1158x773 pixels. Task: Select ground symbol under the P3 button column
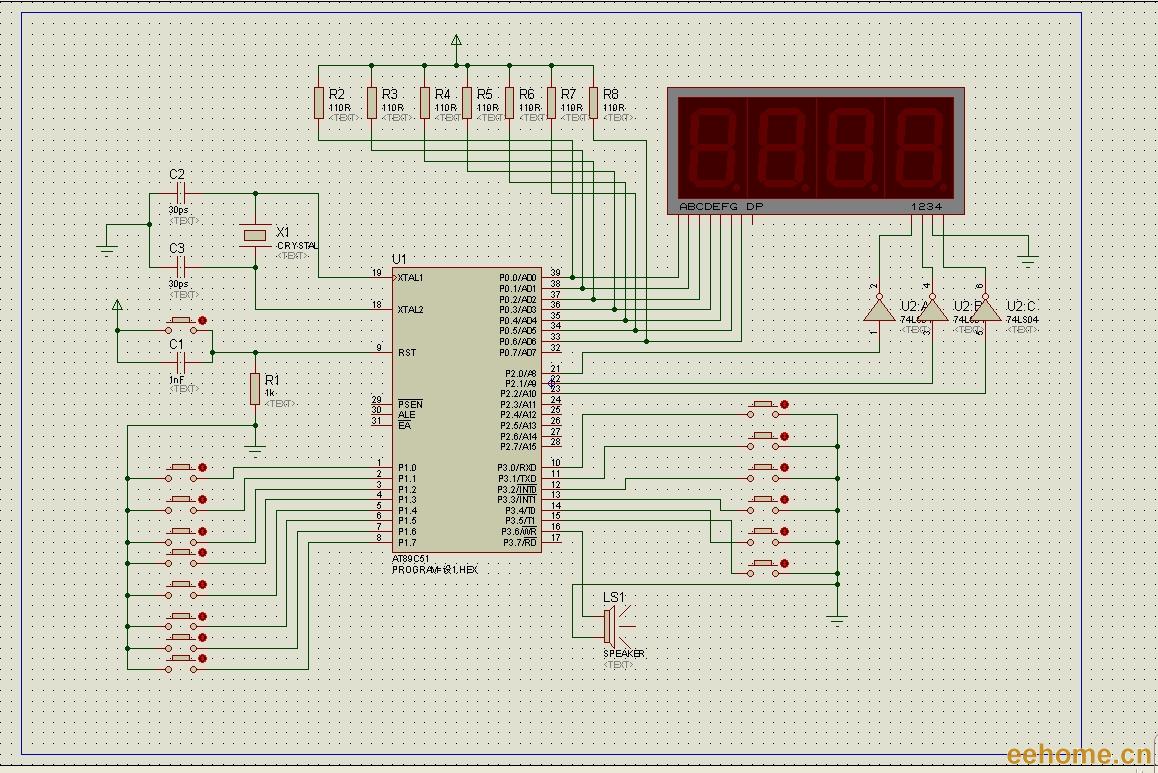(837, 622)
